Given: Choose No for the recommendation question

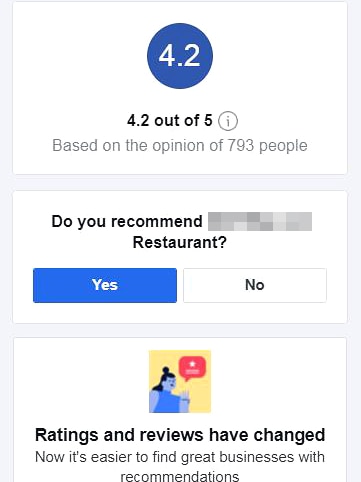Looking at the screenshot, I should click(255, 285).
